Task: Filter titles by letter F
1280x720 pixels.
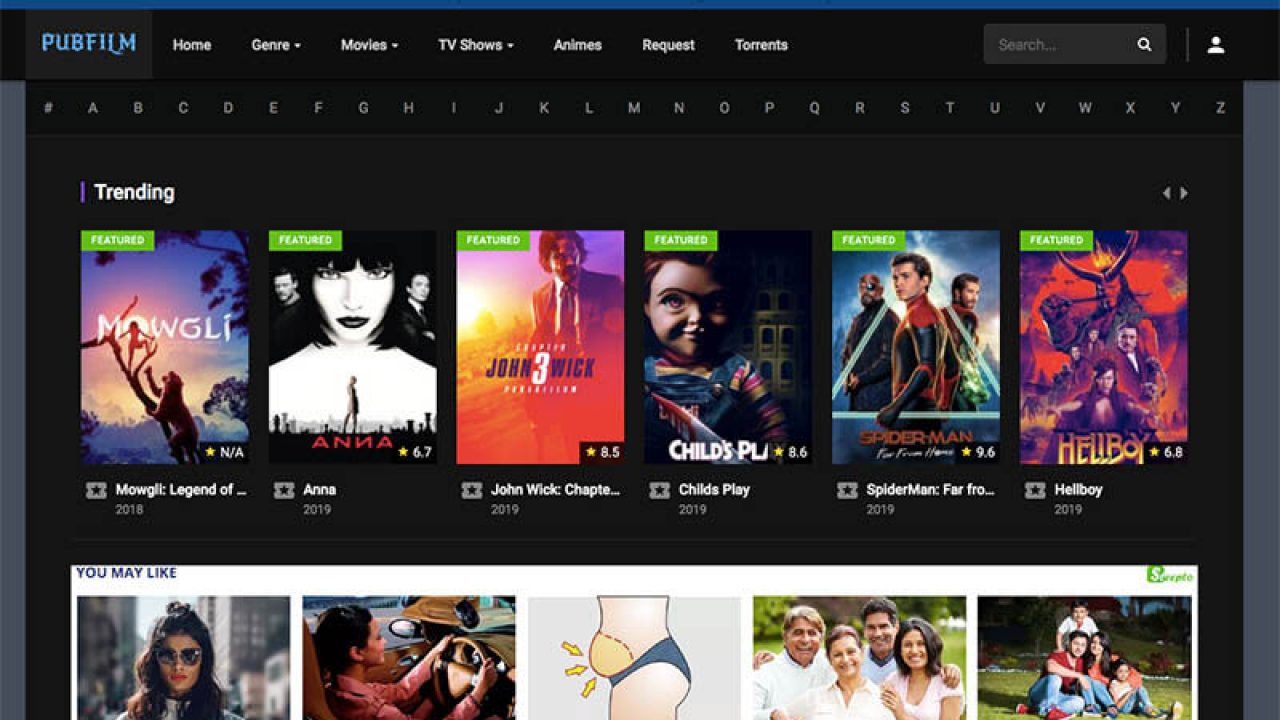Action: pos(319,108)
